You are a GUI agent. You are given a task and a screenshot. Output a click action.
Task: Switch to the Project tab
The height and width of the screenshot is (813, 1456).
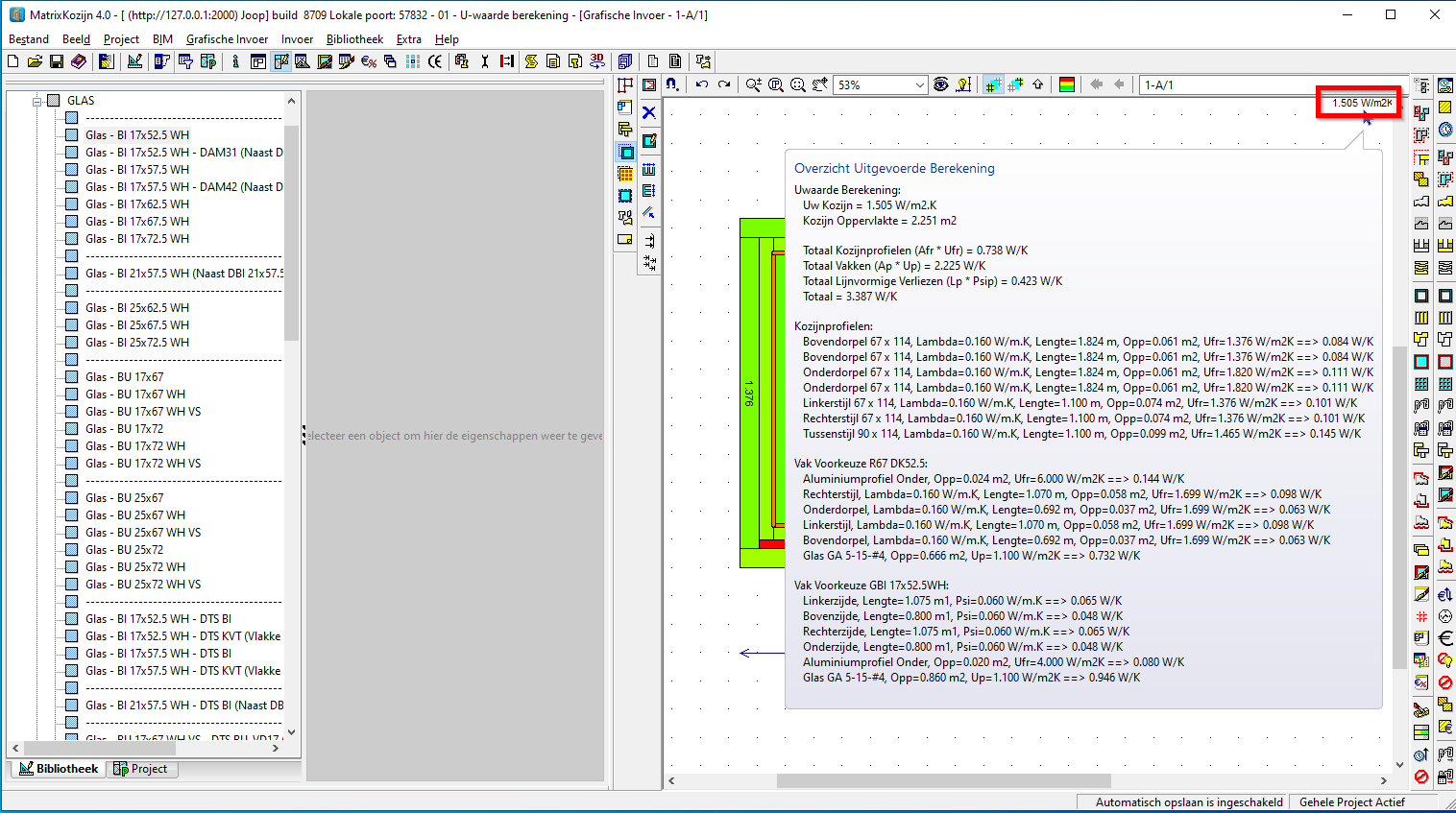[x=140, y=769]
